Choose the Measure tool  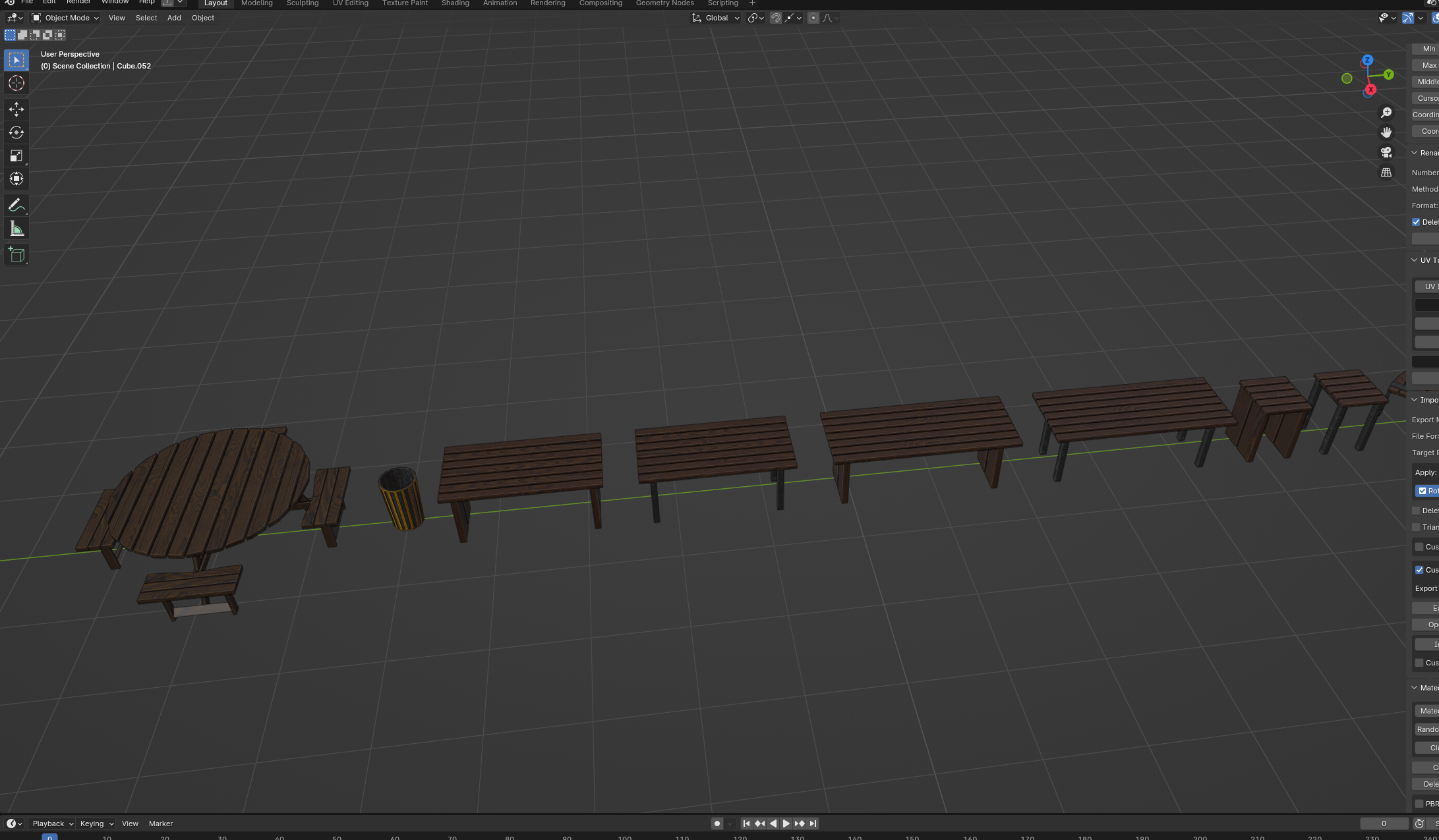coord(16,229)
